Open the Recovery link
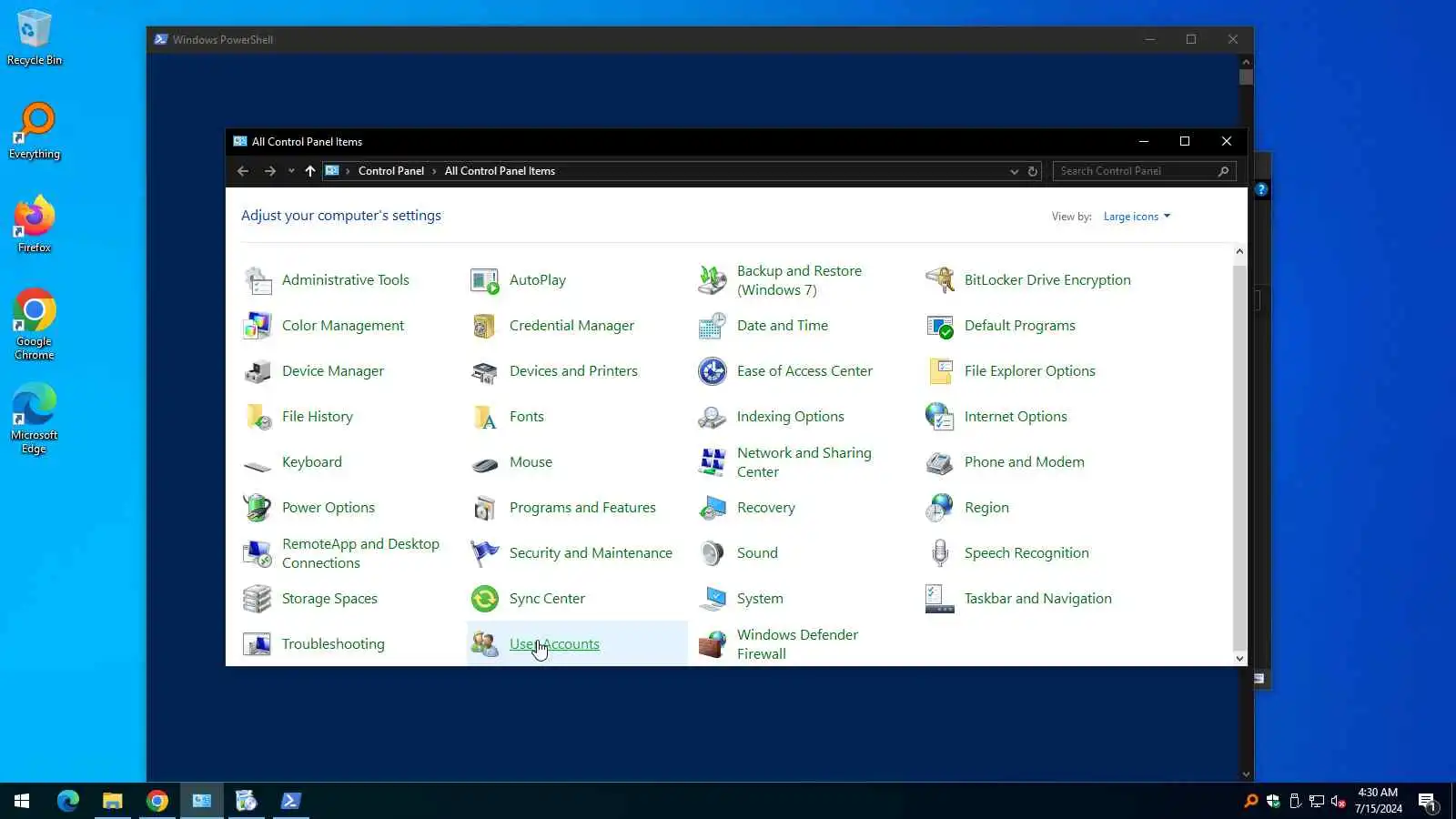 click(766, 508)
